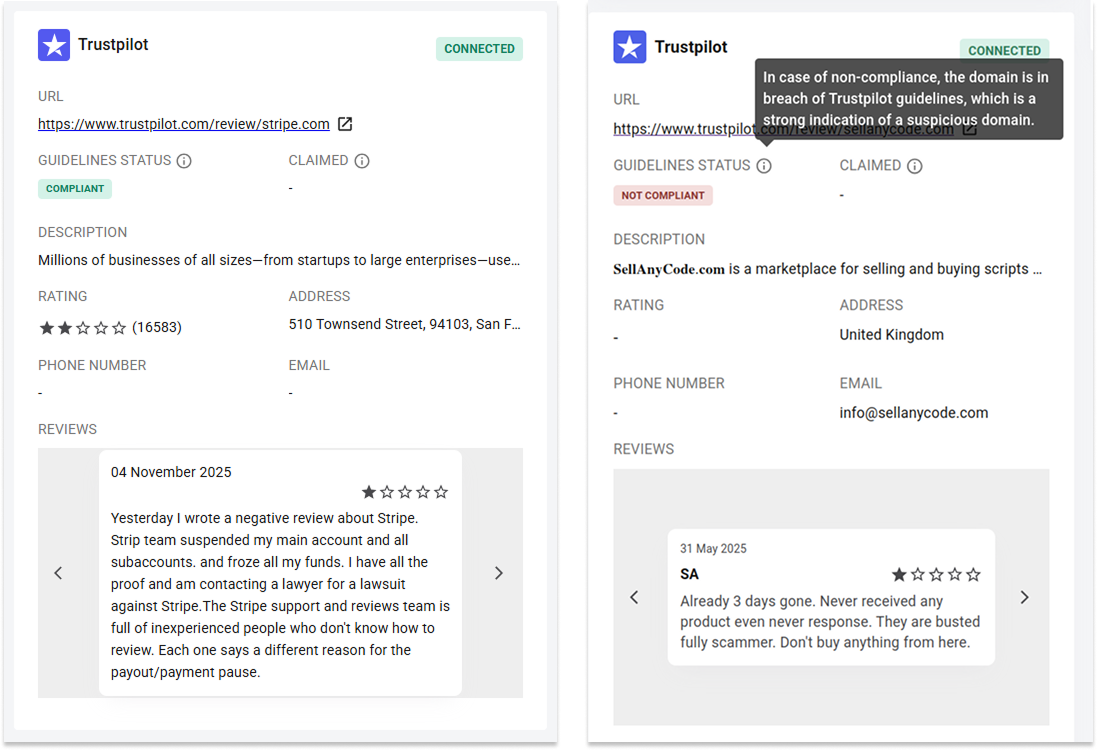1097x750 pixels.
Task: Show next review in sellanycode carousel
Action: click(x=1024, y=597)
